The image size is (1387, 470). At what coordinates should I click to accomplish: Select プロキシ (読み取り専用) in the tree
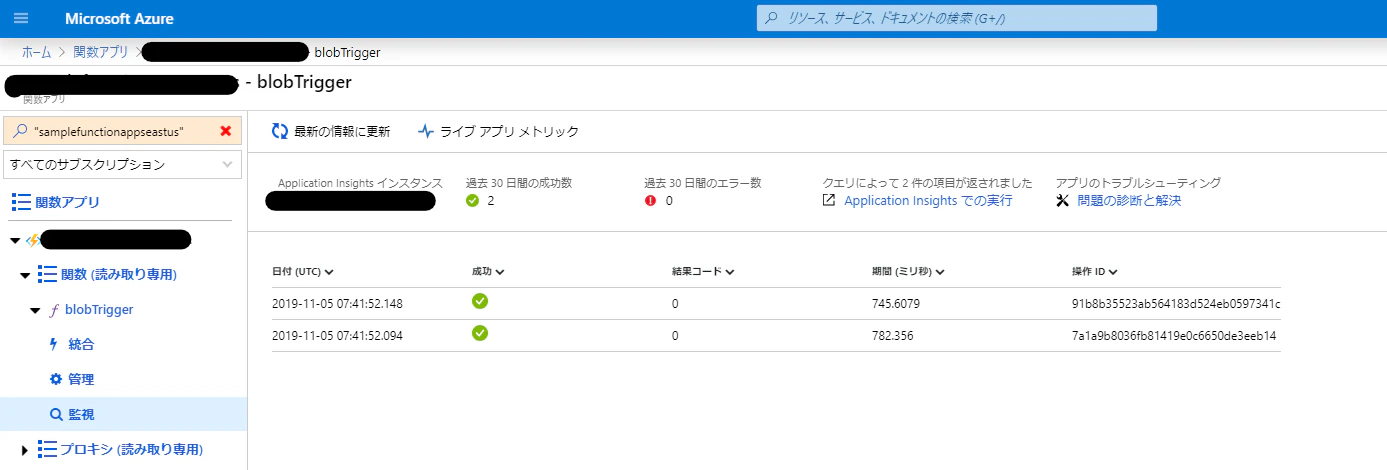tap(131, 449)
